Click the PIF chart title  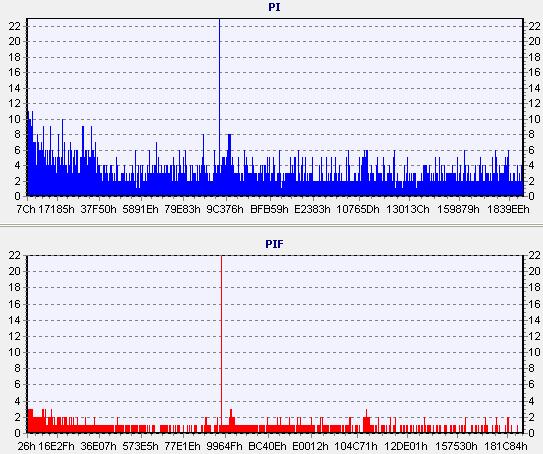coord(274,244)
